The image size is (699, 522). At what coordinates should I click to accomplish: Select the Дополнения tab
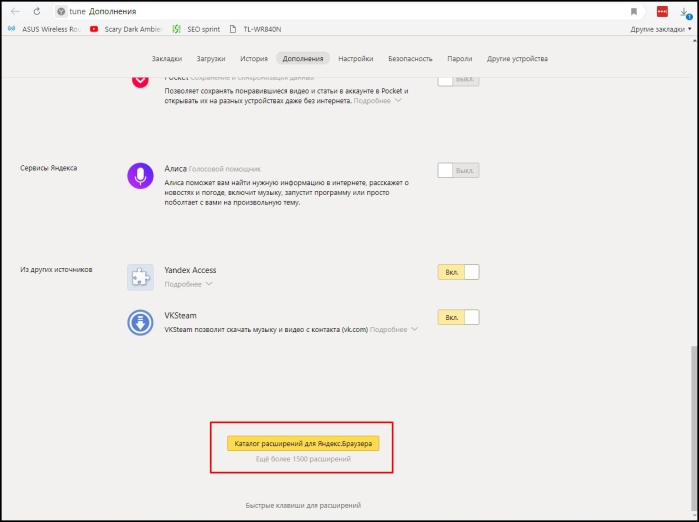(303, 58)
